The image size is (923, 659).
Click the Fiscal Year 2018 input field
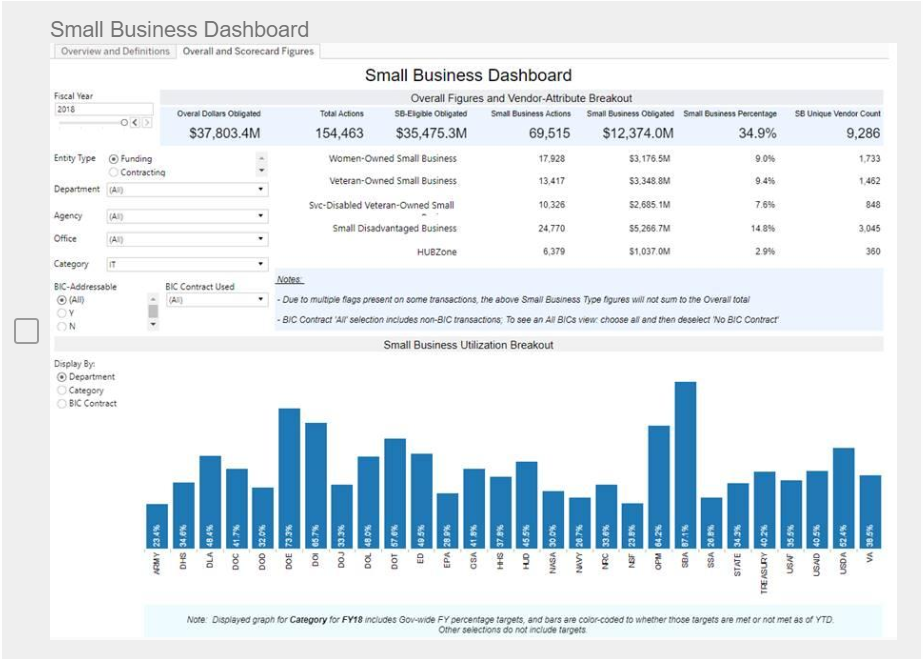pyautogui.click(x=102, y=109)
